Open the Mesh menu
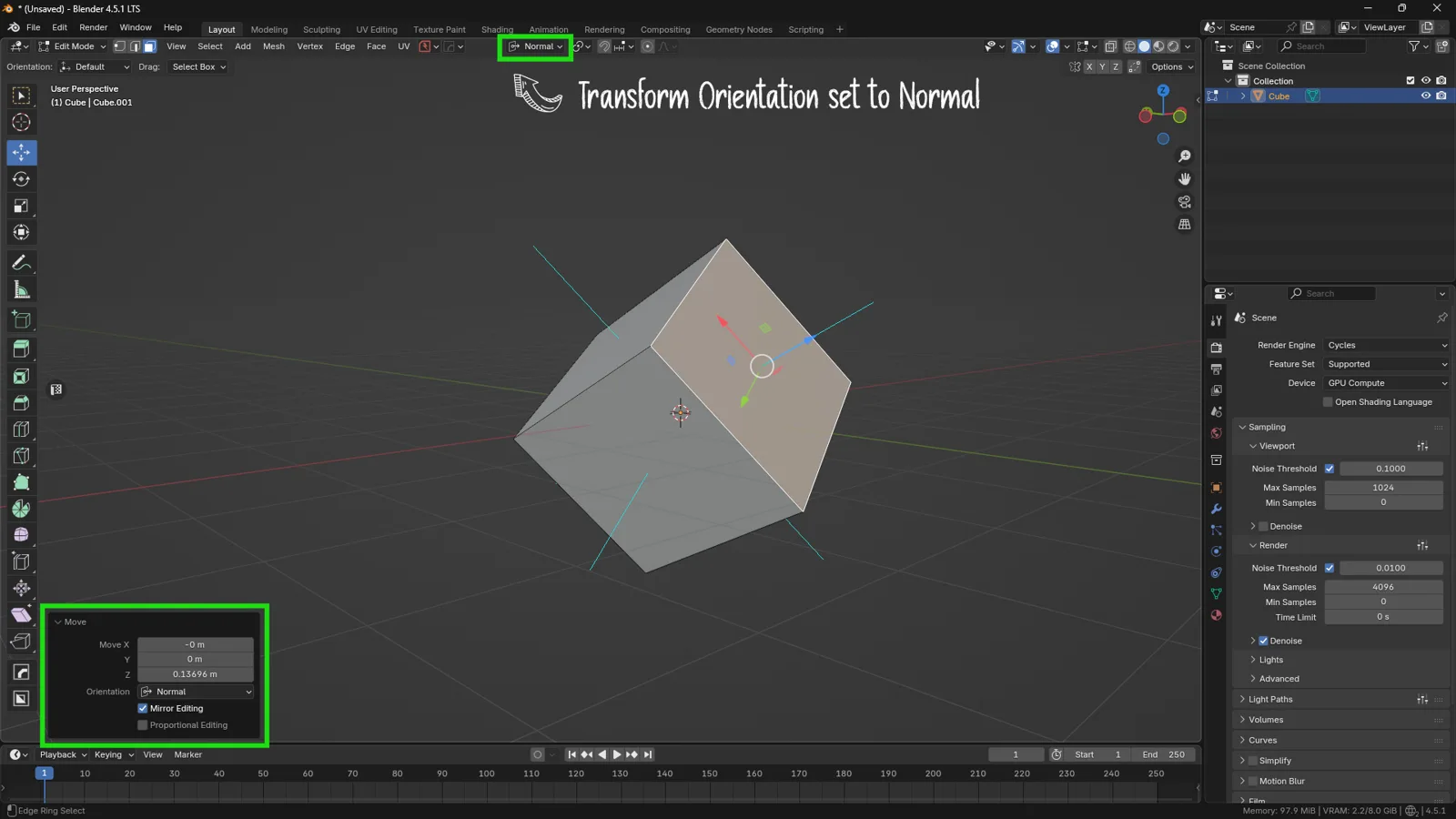 (x=273, y=46)
